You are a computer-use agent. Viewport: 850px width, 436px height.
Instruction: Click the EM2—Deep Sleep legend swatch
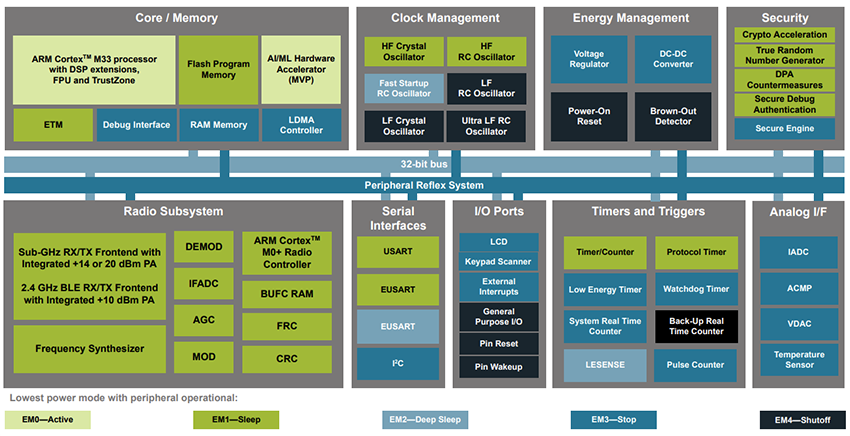[x=427, y=419]
